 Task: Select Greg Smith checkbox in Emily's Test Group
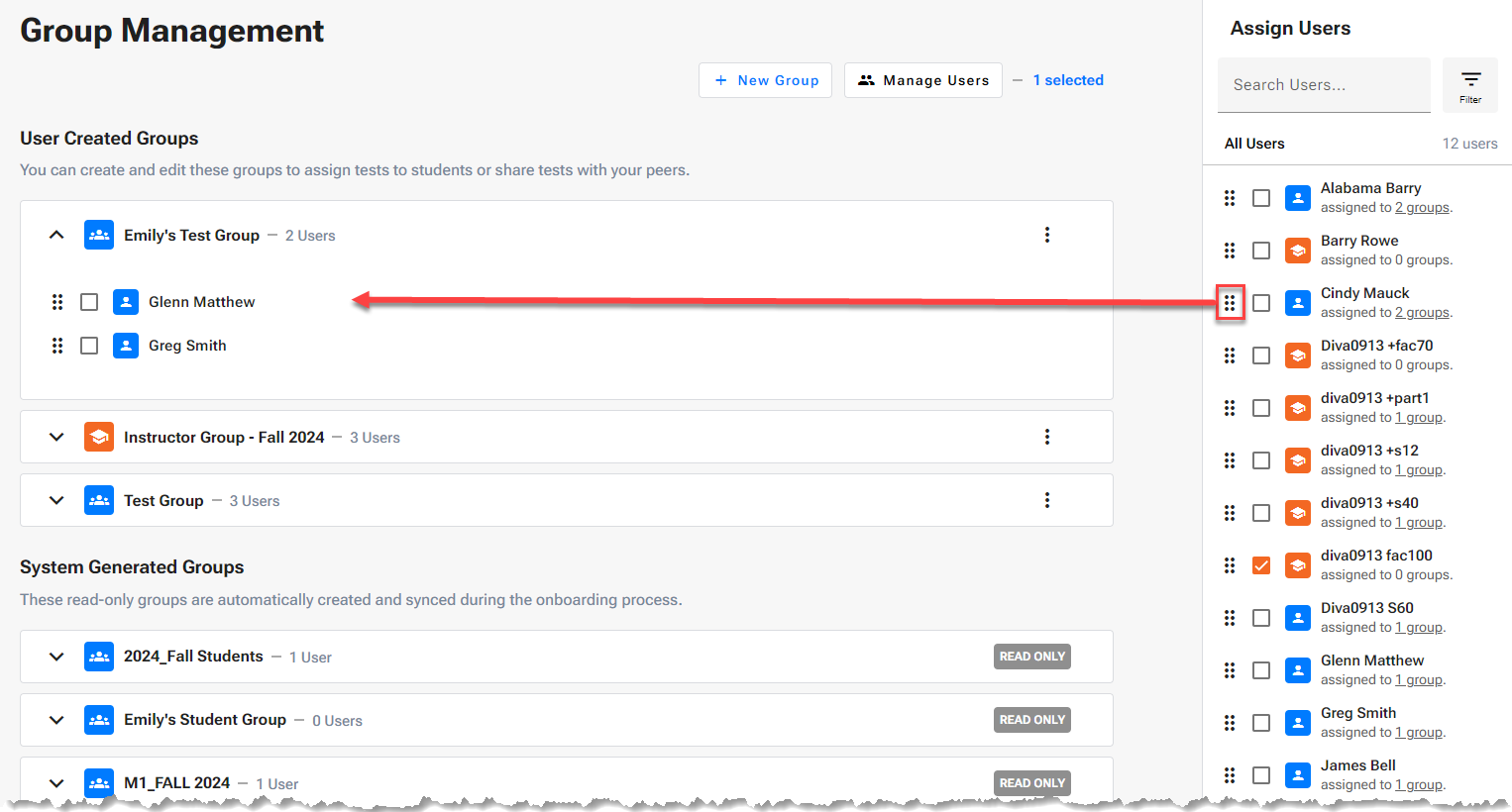coord(89,346)
